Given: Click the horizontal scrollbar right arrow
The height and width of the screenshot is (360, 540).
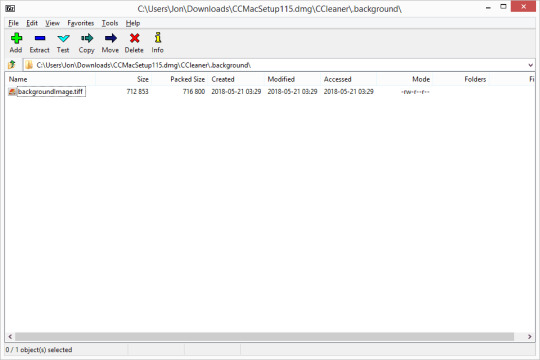Looking at the screenshot, I should coord(530,336).
